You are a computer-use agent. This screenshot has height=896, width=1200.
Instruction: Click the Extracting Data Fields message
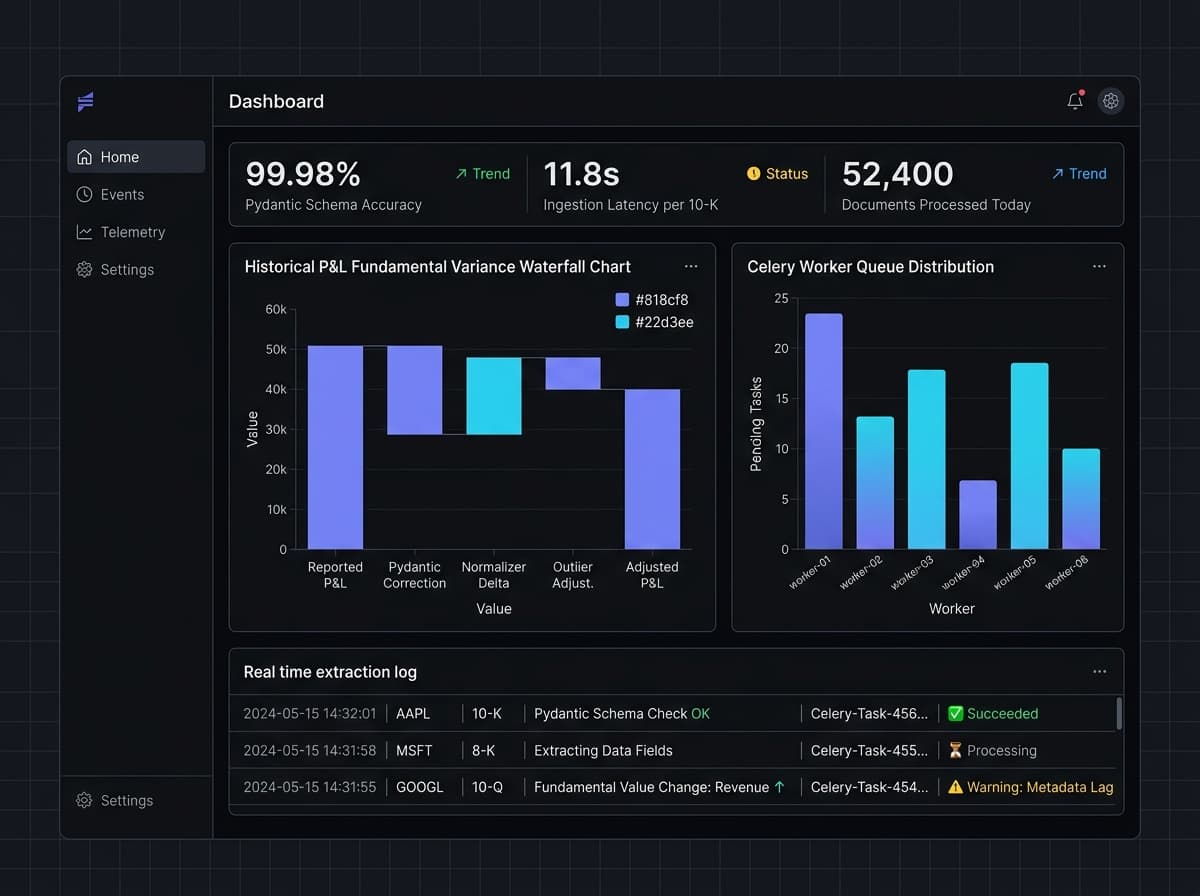pos(603,751)
